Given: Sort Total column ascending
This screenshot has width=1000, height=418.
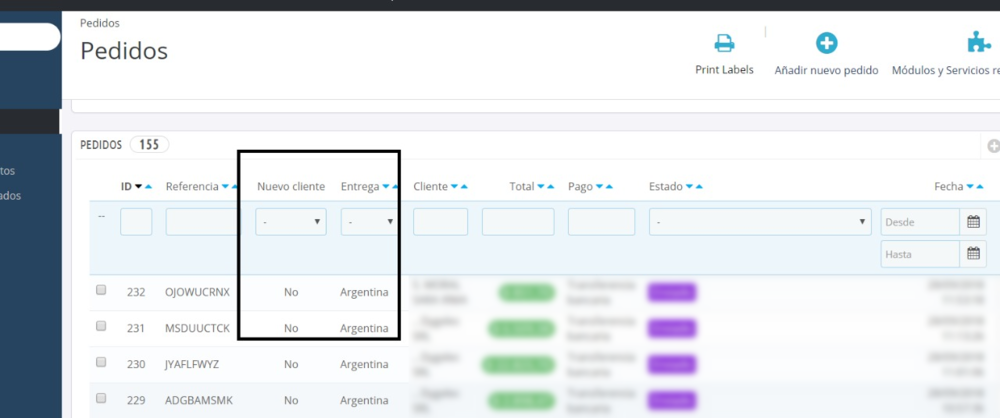Looking at the screenshot, I should click(551, 186).
